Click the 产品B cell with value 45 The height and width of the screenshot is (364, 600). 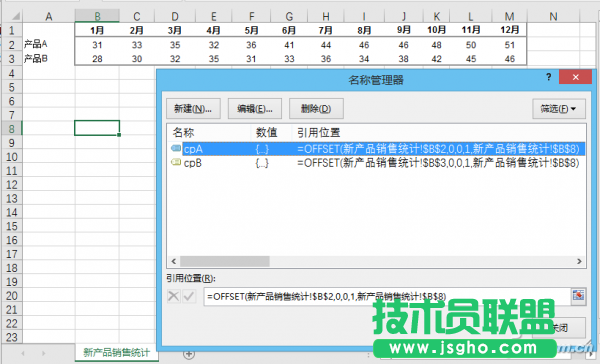coord(471,59)
